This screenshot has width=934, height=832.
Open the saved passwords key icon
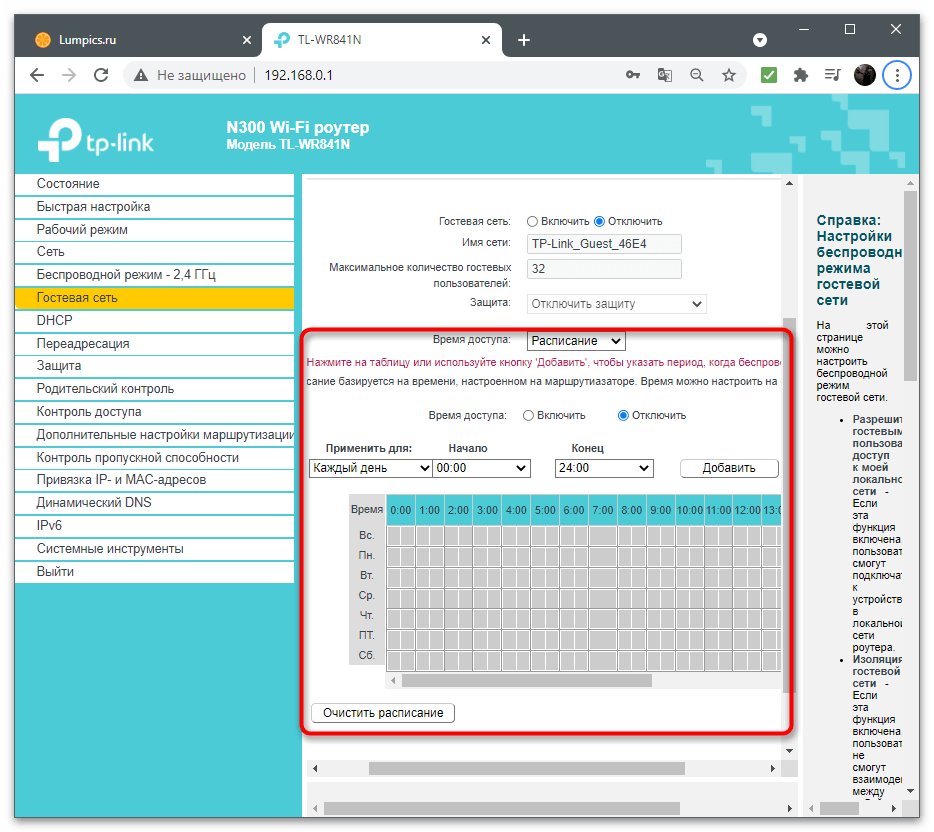point(633,75)
